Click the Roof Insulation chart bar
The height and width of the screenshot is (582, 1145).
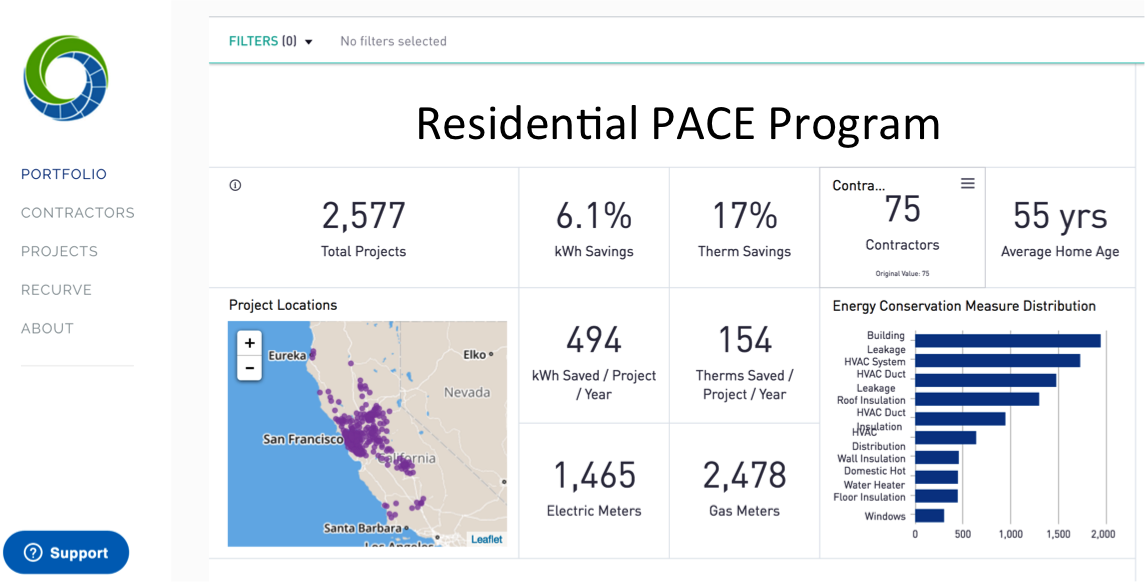(x=976, y=399)
